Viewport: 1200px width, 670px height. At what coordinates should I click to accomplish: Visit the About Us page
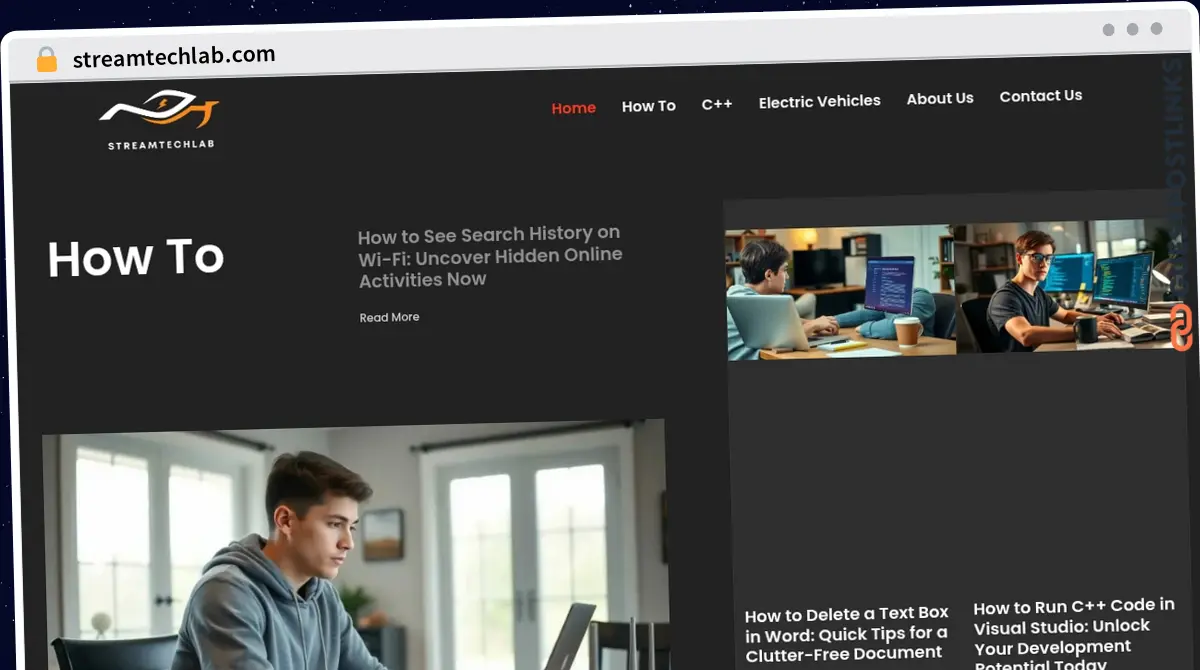(939, 98)
